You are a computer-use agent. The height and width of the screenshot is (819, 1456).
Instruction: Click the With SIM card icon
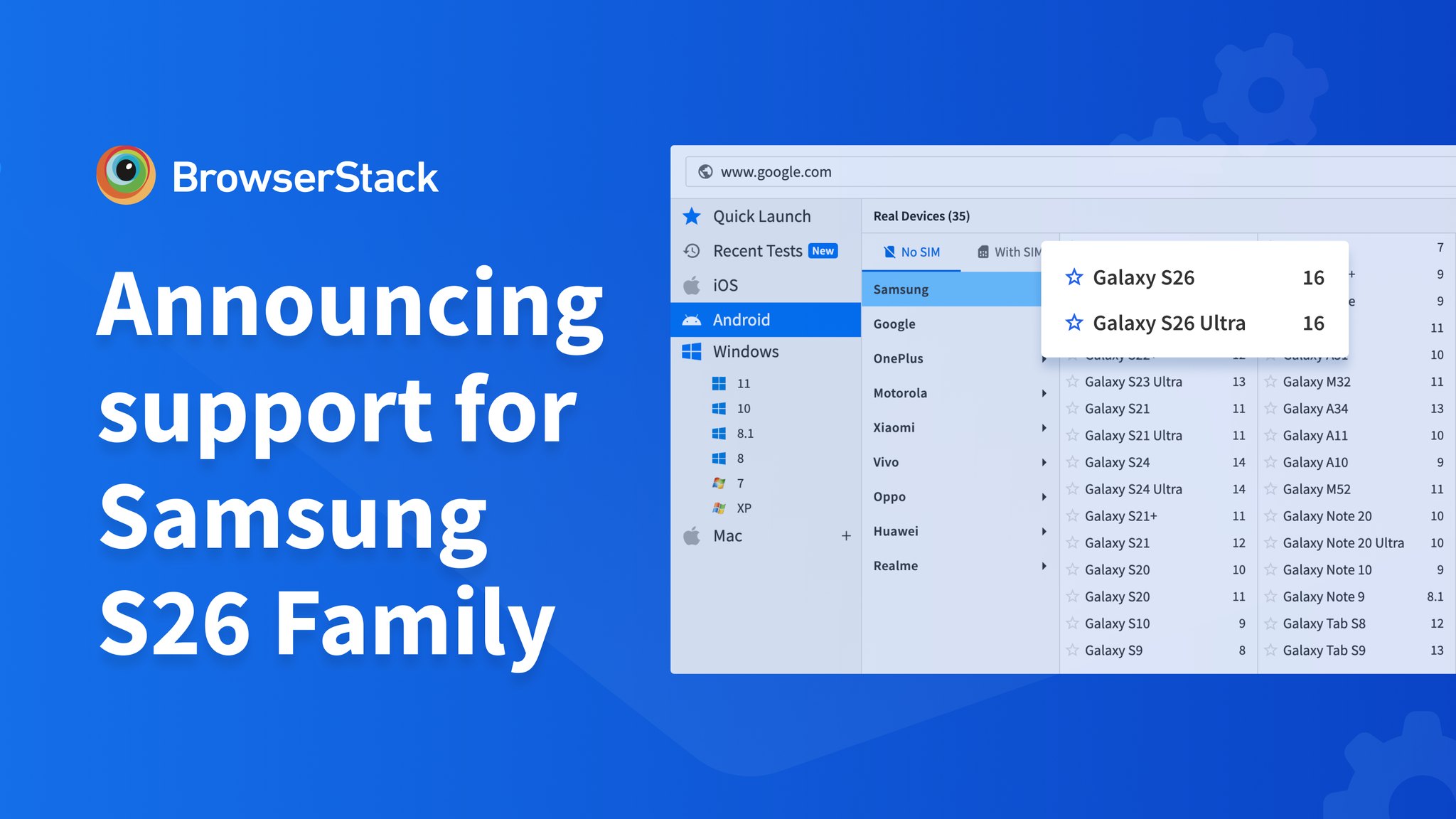(983, 252)
